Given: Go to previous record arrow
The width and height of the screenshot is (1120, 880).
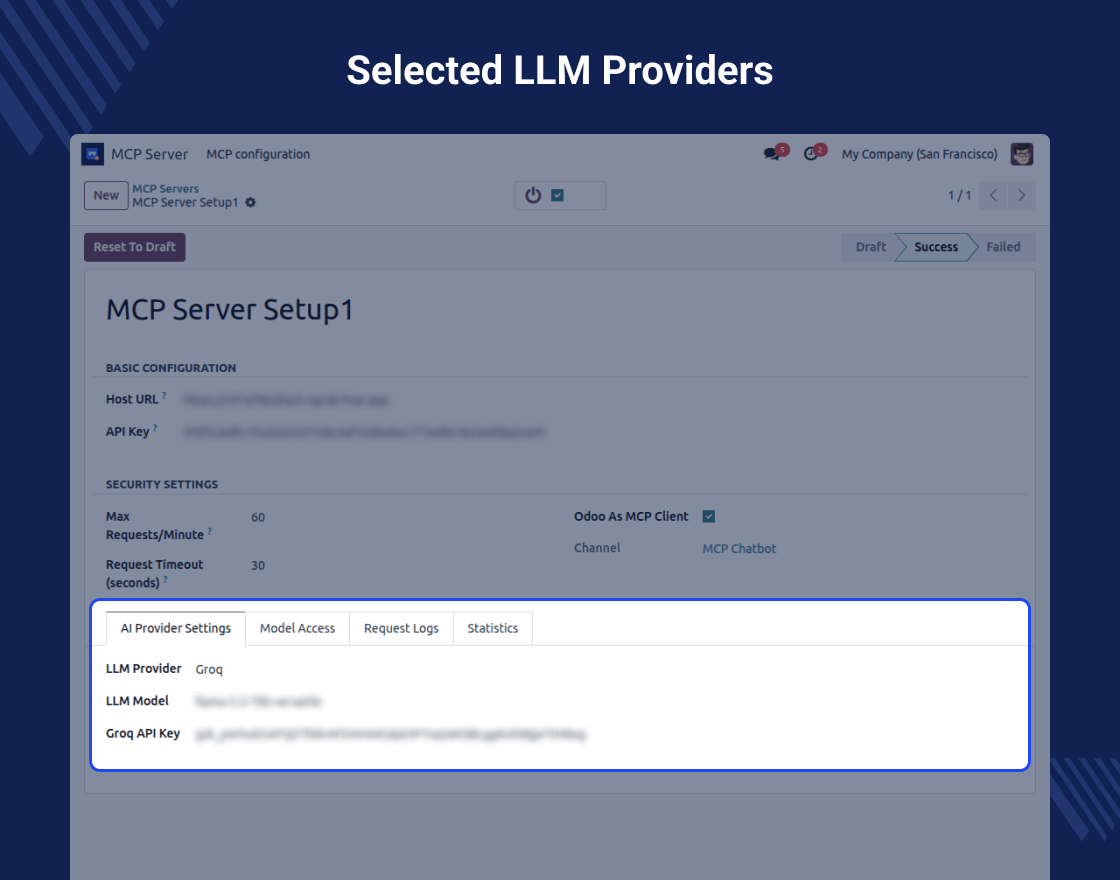Looking at the screenshot, I should point(993,196).
